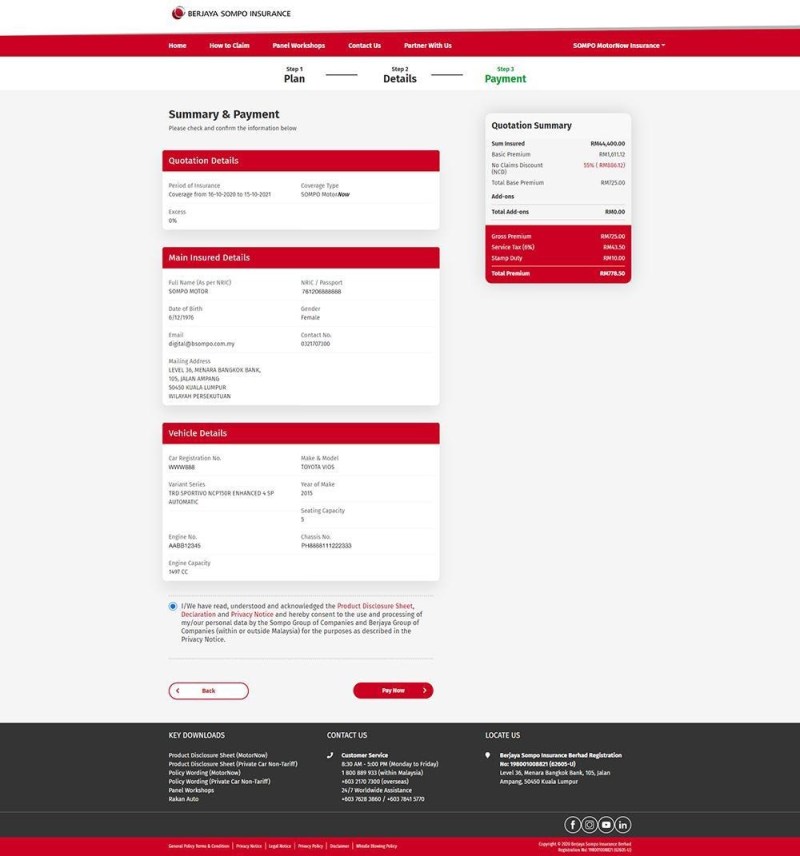
Task: Open General Policy Terms & Condition link
Action: coord(199,846)
